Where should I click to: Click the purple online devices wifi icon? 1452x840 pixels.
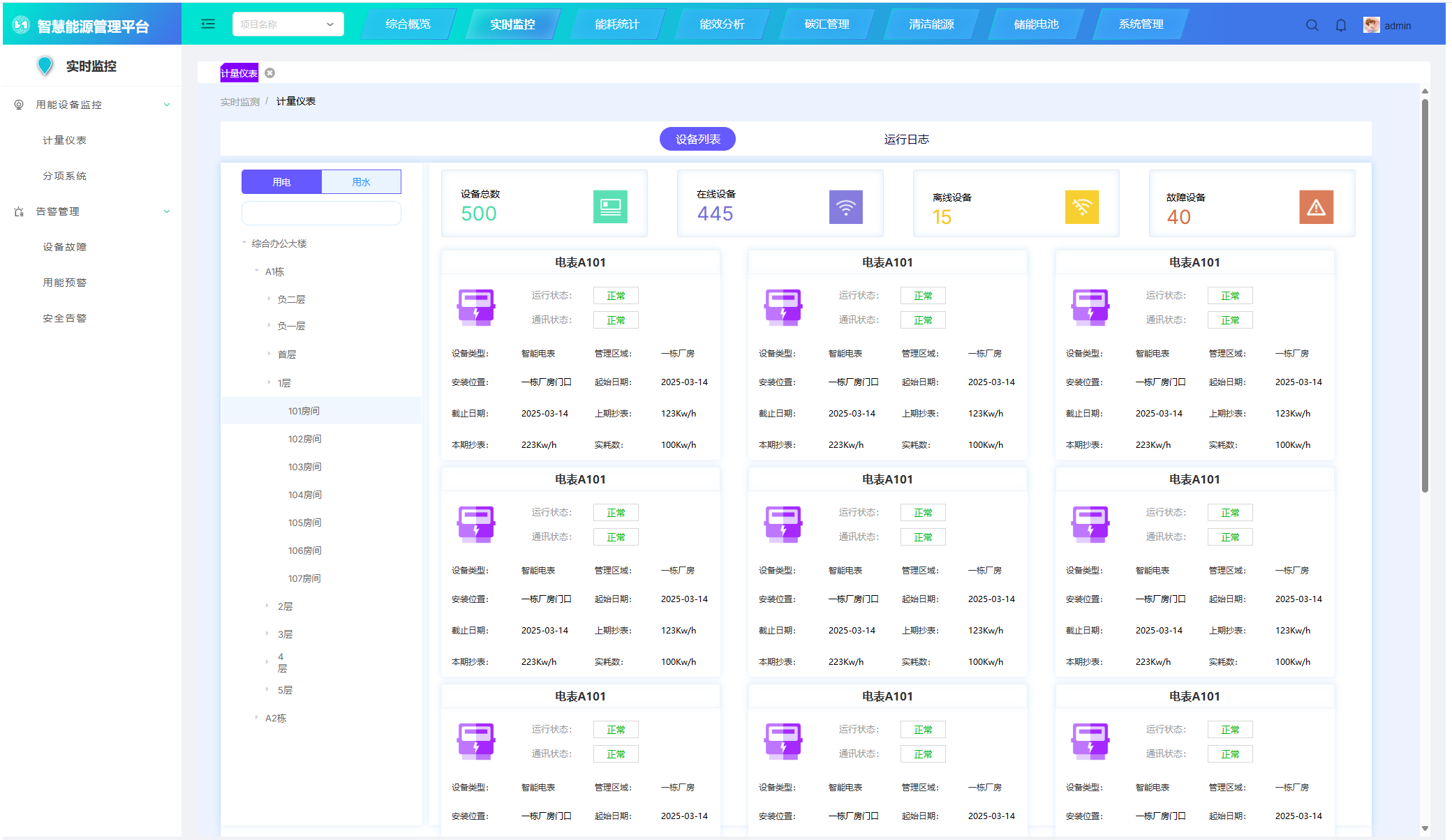point(845,207)
